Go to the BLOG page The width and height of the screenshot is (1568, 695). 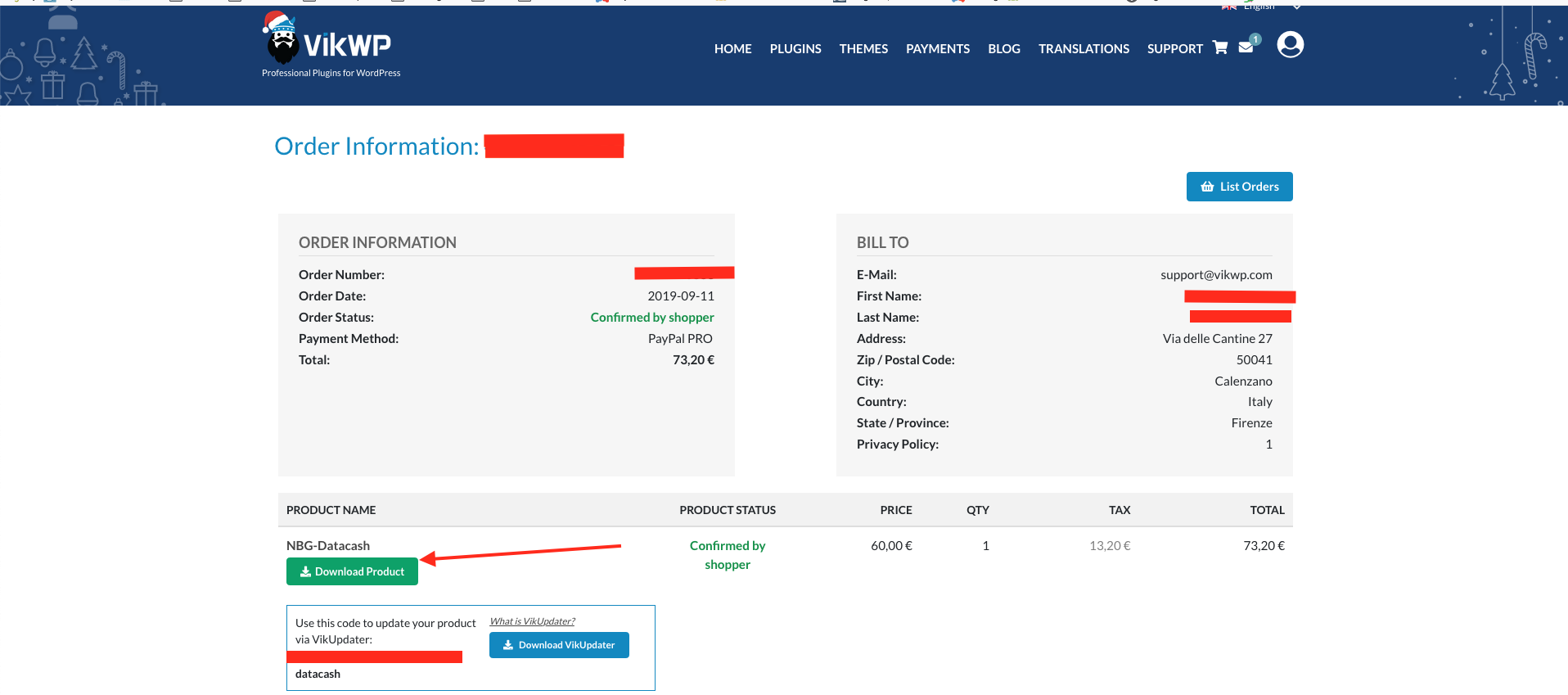(x=1004, y=49)
